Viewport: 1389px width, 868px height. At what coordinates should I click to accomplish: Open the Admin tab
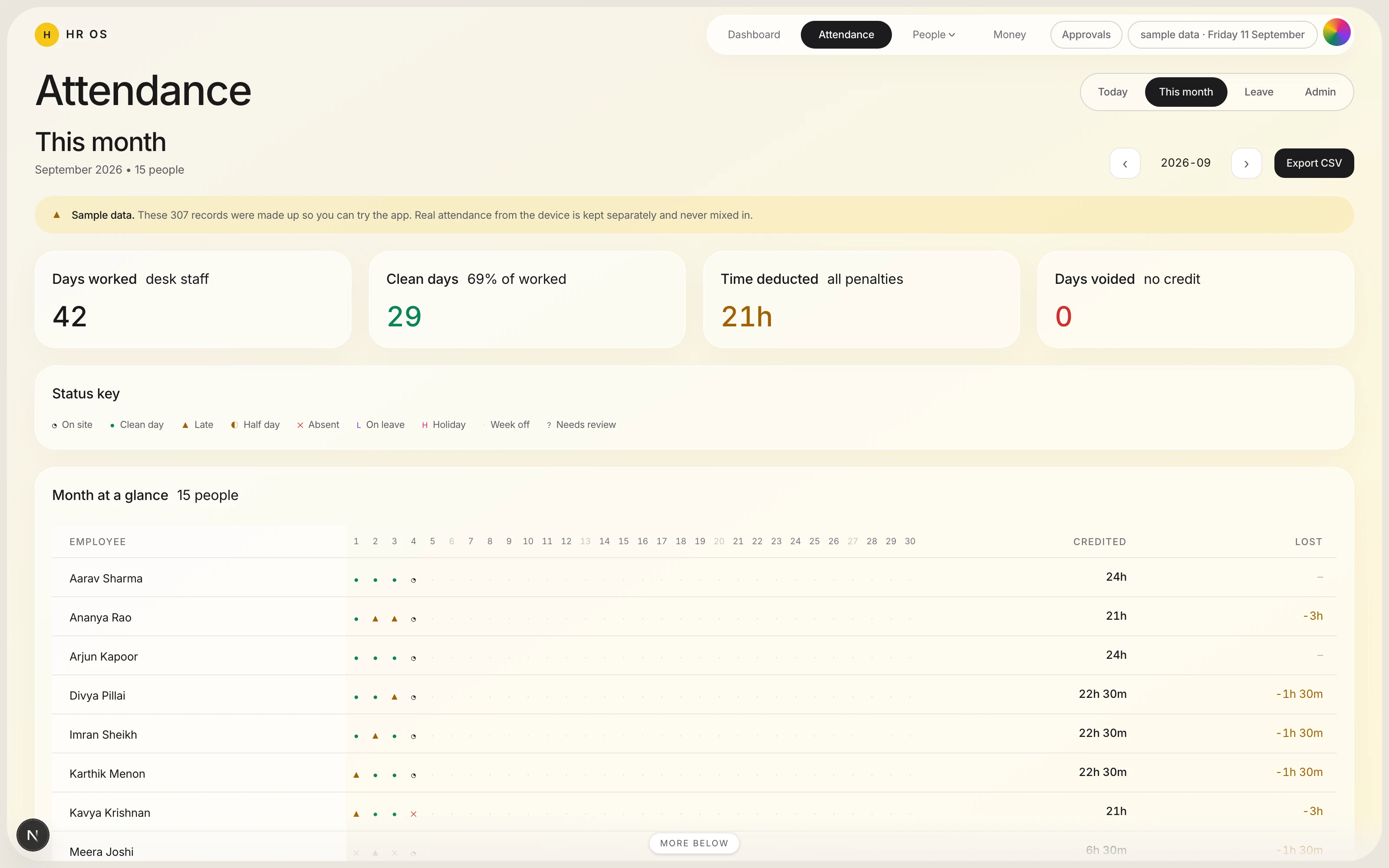point(1320,92)
